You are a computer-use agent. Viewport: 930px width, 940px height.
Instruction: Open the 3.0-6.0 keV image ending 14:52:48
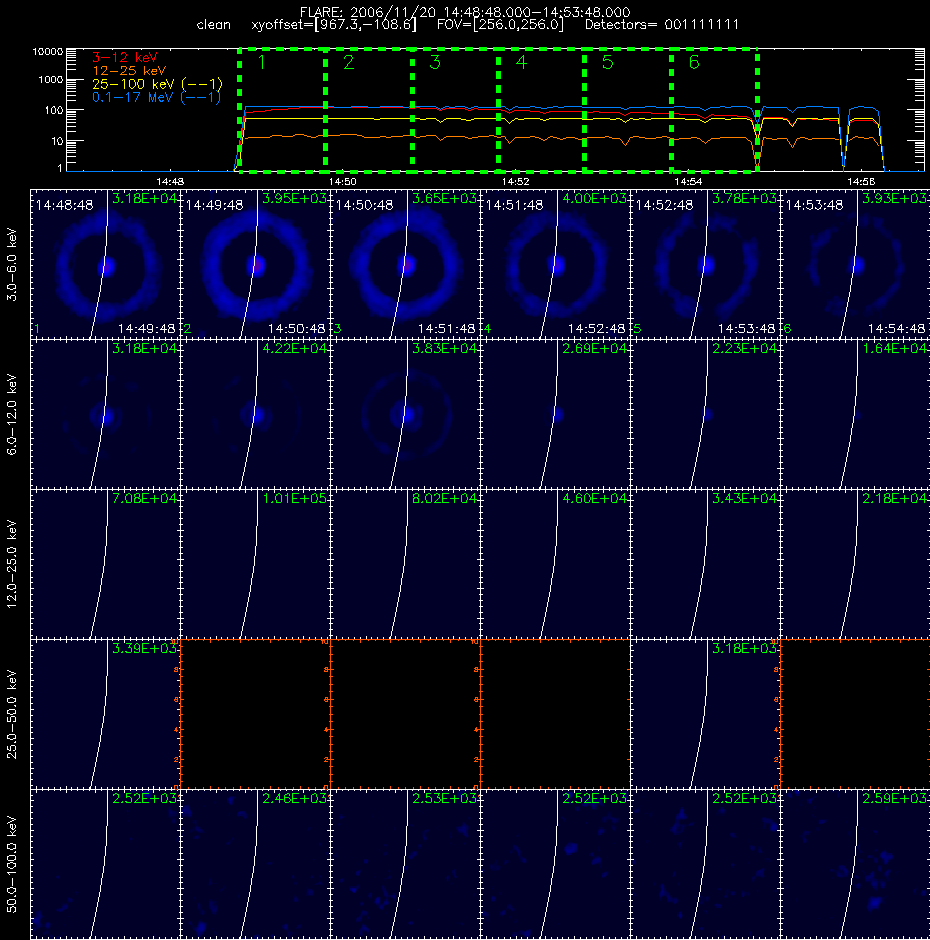555,264
